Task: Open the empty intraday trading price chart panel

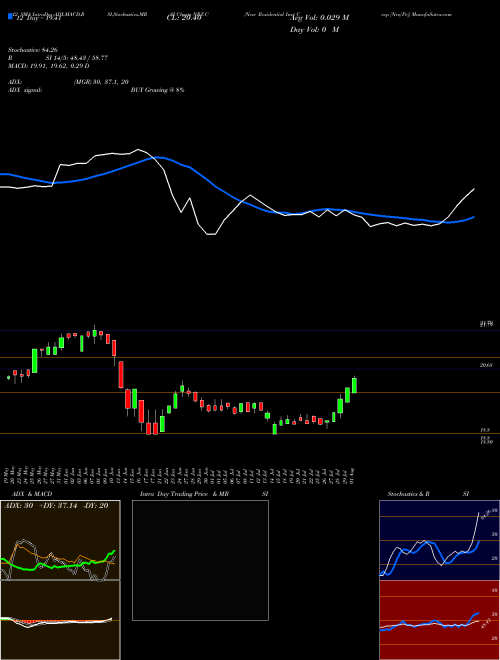Action: click(200, 560)
